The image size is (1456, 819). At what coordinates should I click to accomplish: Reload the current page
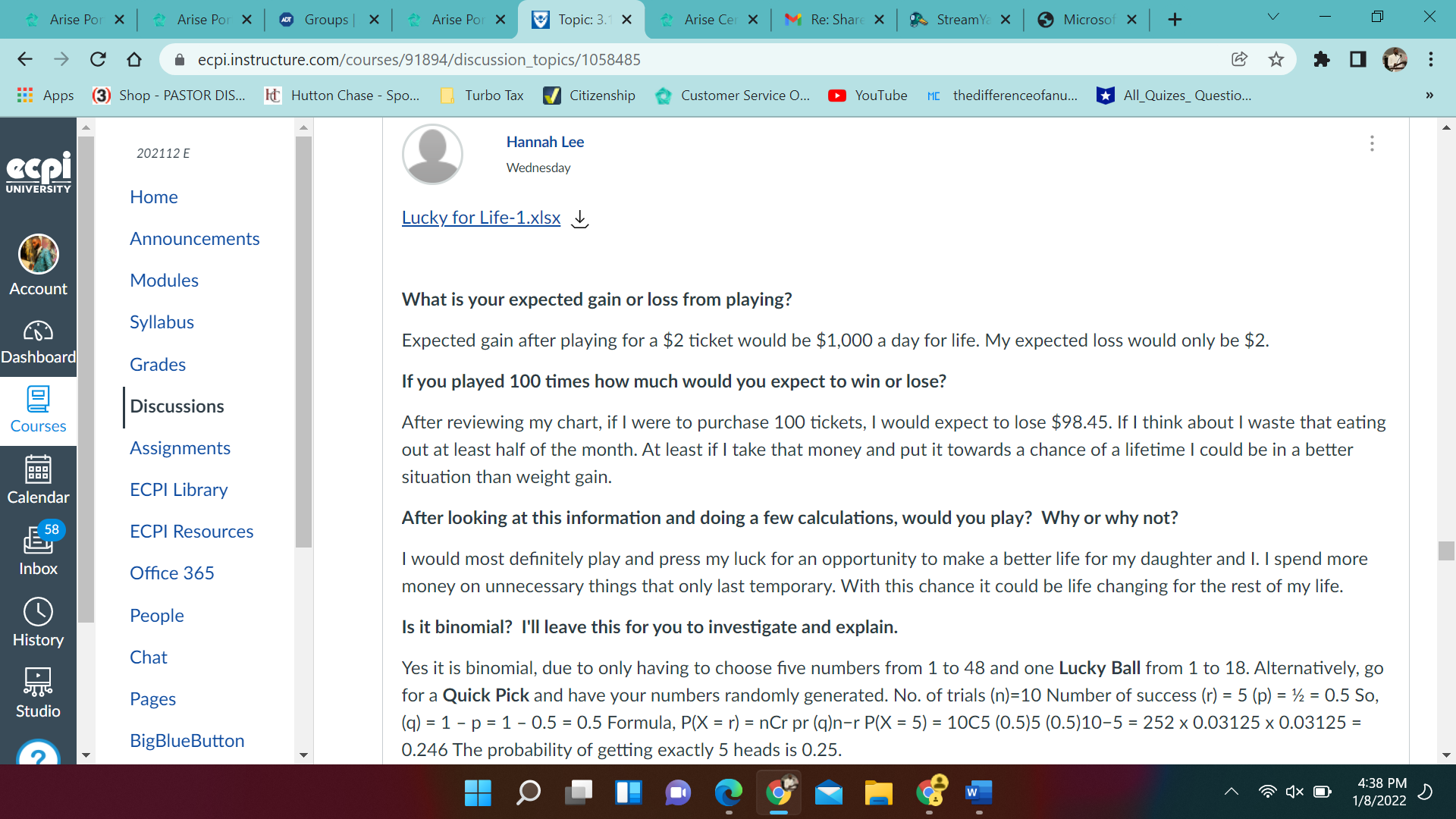[98, 59]
